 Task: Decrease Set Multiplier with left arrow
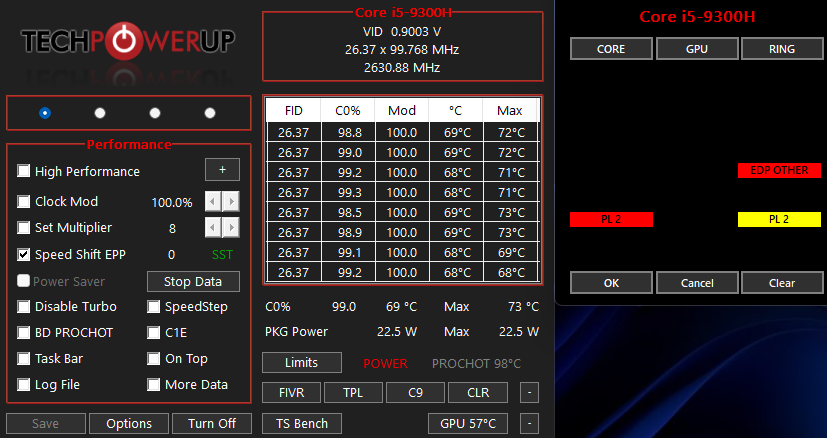(213, 228)
